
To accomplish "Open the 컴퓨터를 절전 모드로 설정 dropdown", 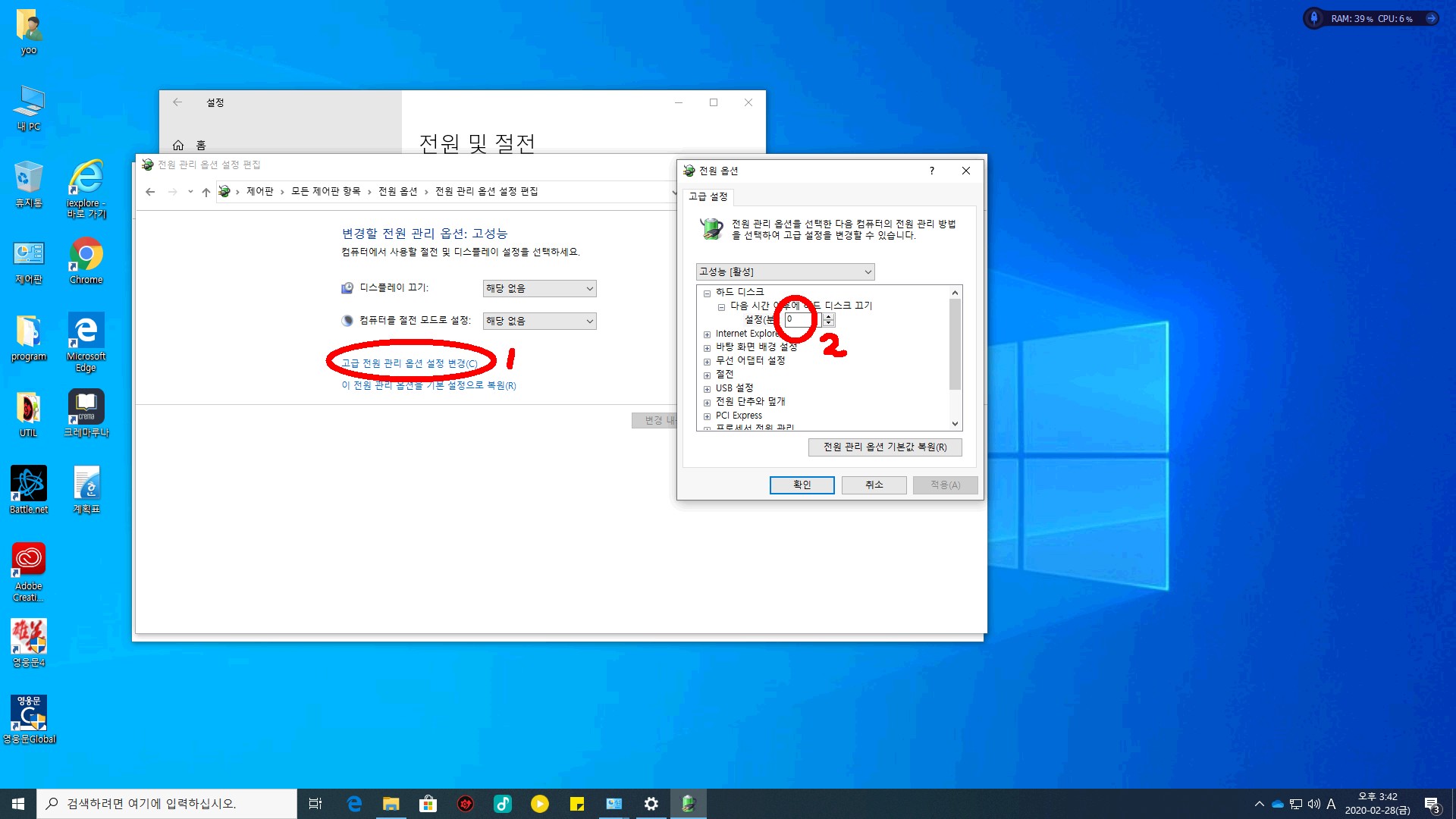I will point(539,321).
